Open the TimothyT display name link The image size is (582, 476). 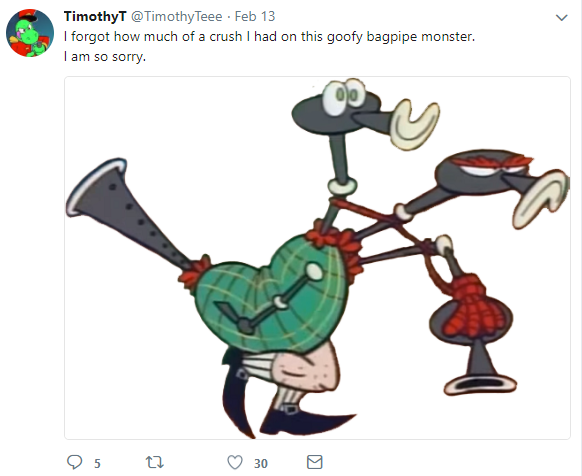(95, 16)
